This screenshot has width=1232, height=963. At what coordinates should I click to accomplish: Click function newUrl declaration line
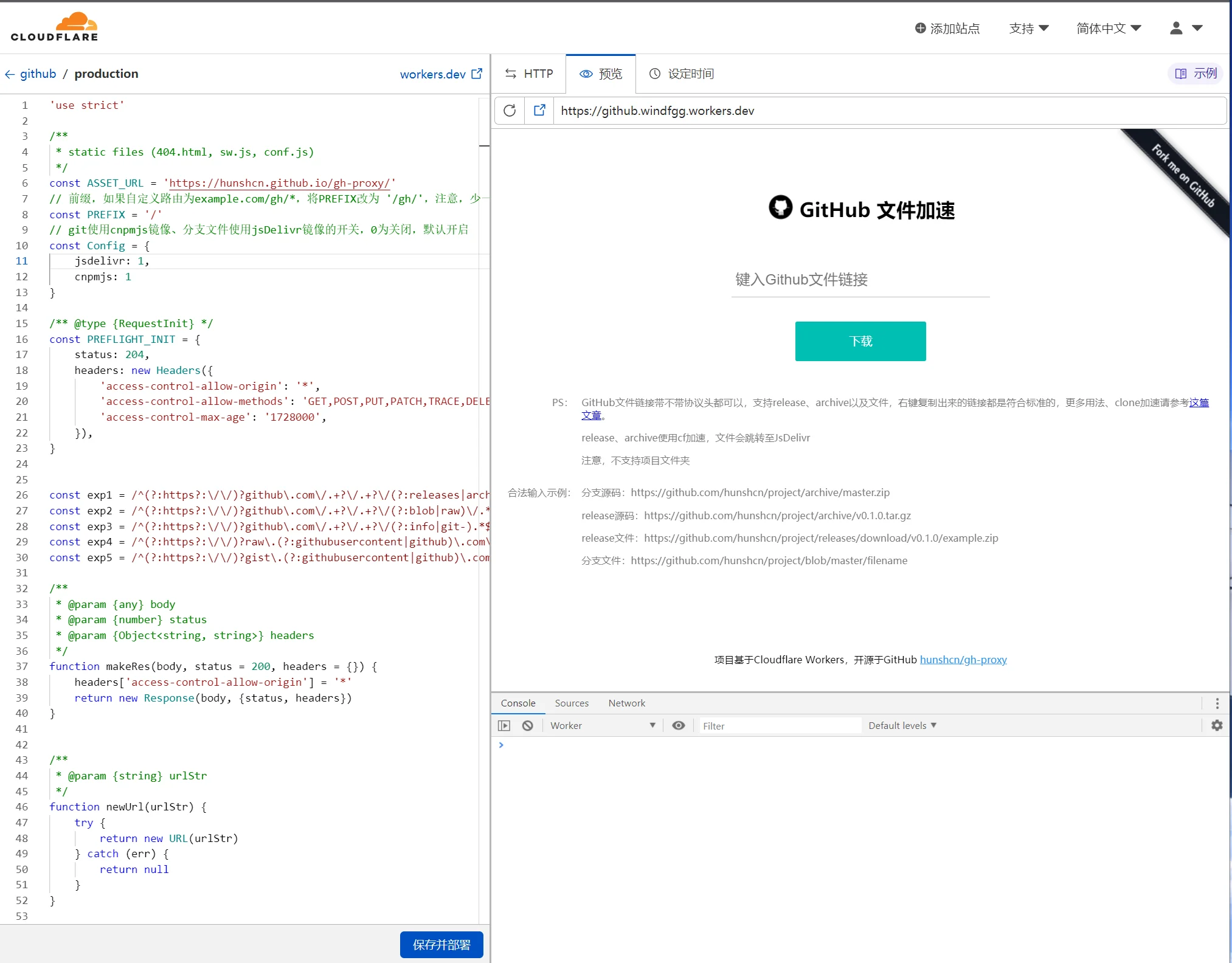click(x=128, y=807)
